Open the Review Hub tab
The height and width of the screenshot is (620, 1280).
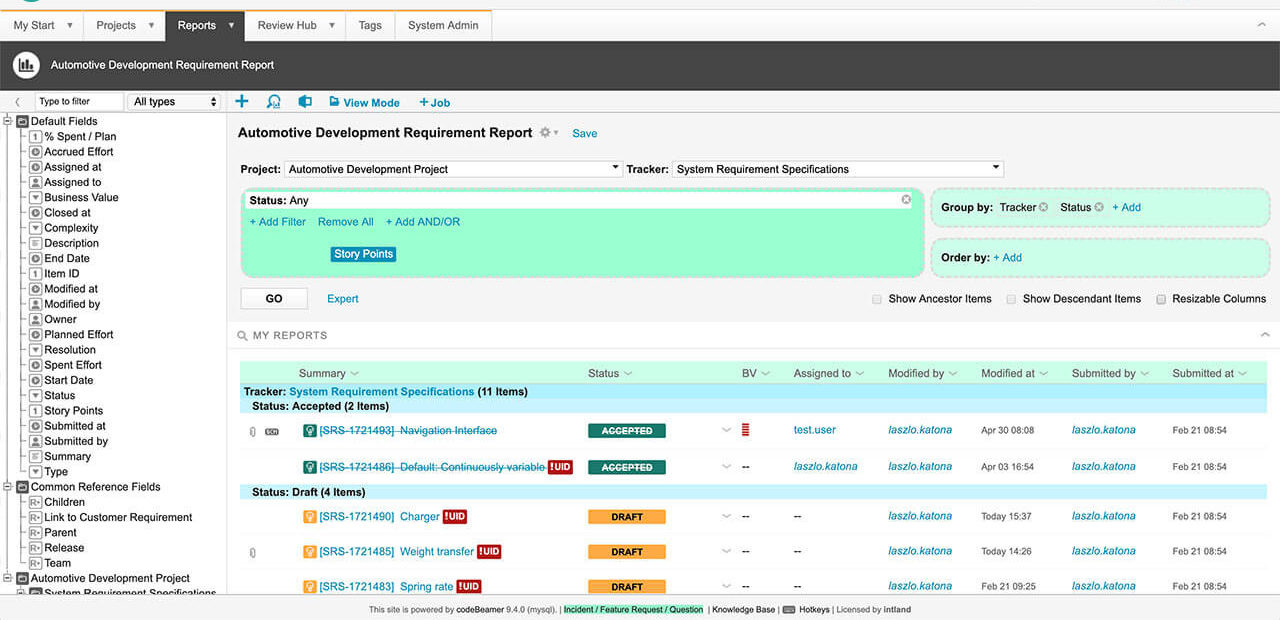tap(295, 25)
